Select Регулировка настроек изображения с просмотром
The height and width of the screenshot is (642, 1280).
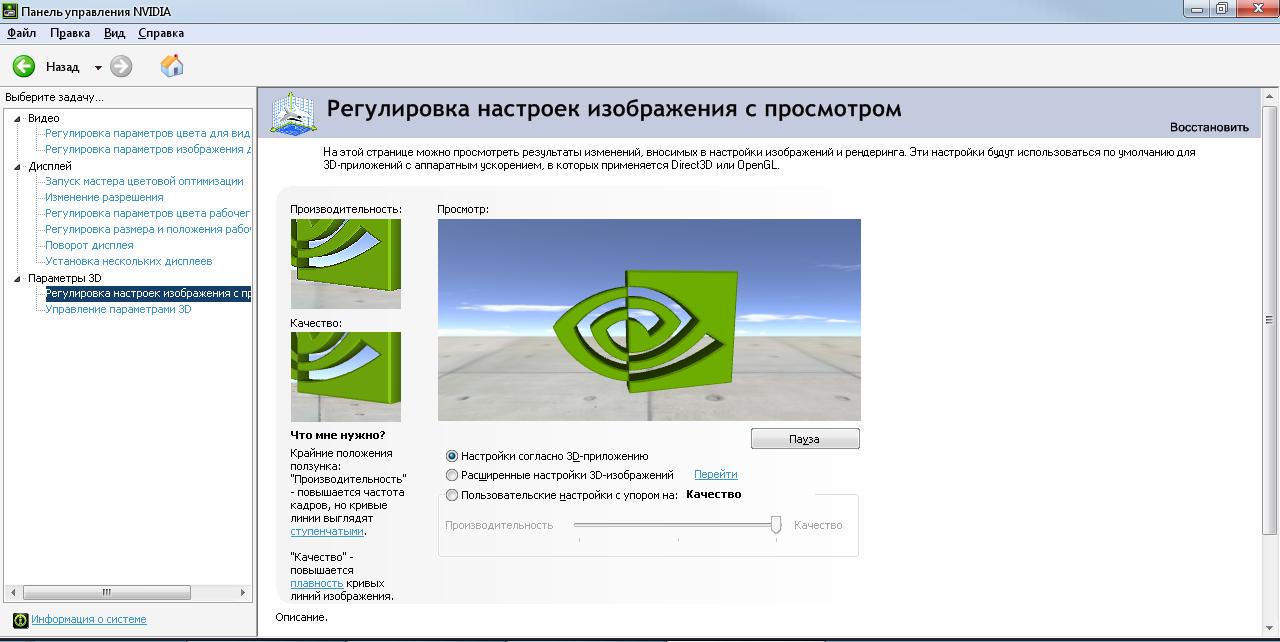pos(148,293)
